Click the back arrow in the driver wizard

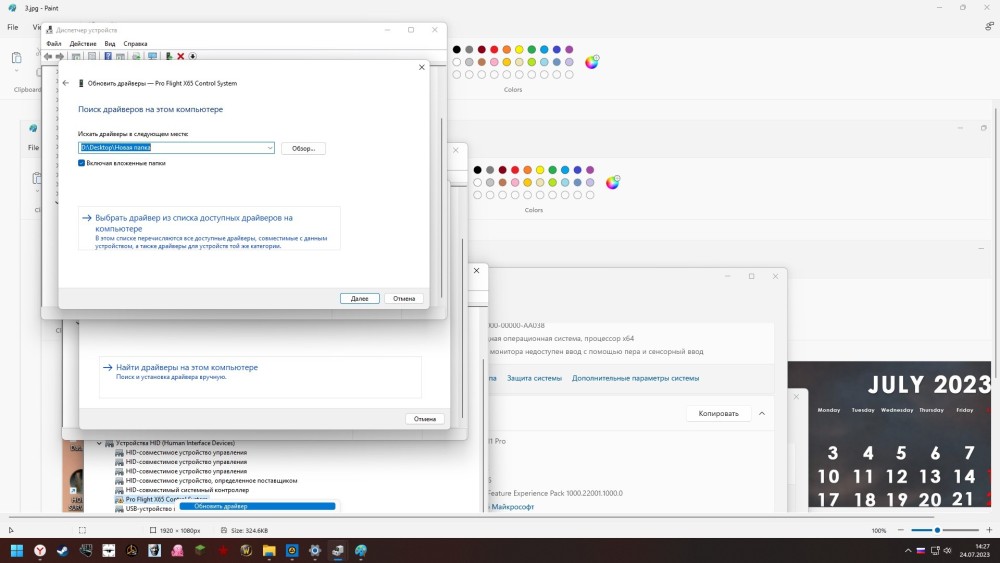coord(66,83)
